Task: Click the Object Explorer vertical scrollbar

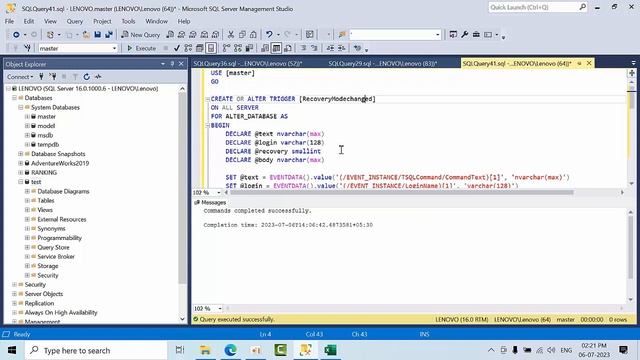Action: [x=182, y=188]
